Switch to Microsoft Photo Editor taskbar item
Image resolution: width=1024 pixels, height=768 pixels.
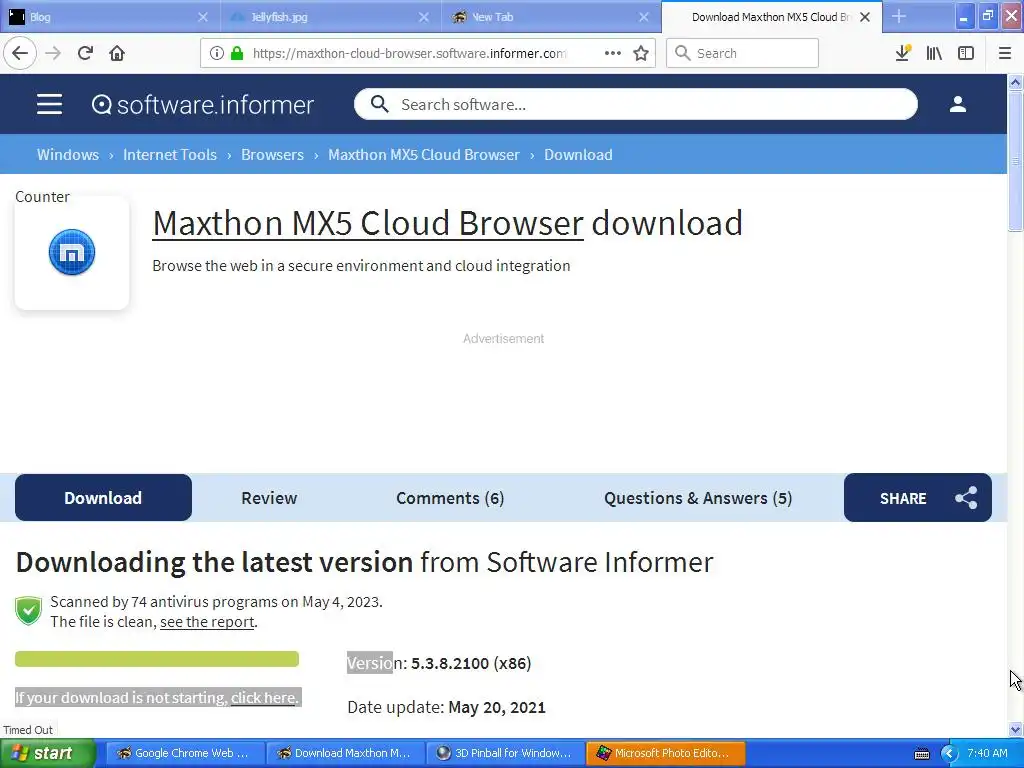coord(665,753)
